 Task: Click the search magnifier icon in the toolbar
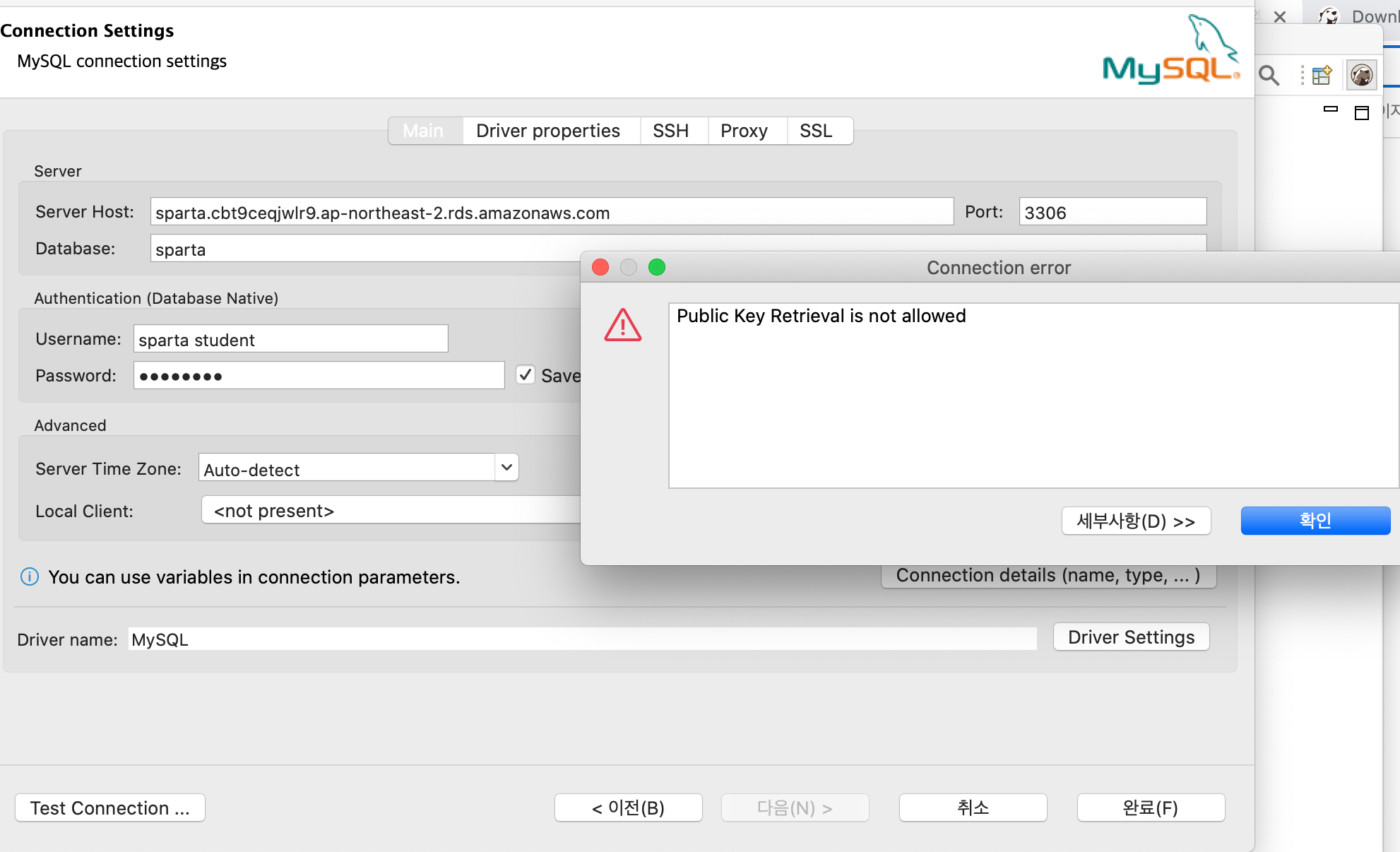coord(1269,75)
